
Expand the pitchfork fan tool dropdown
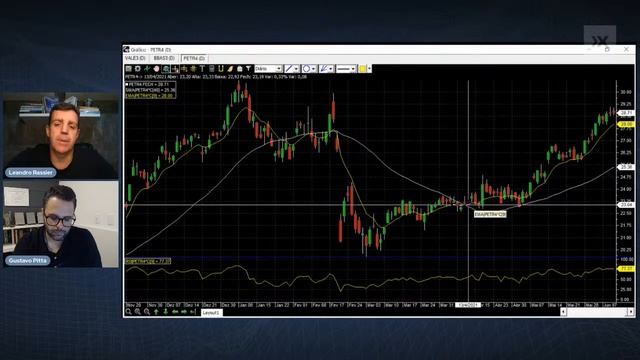coord(331,69)
